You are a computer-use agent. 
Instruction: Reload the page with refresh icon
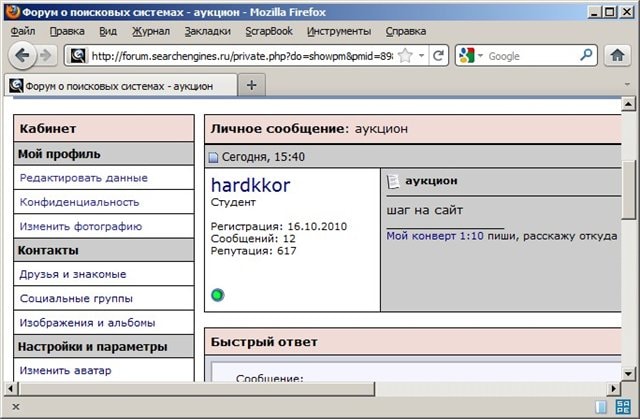click(438, 55)
